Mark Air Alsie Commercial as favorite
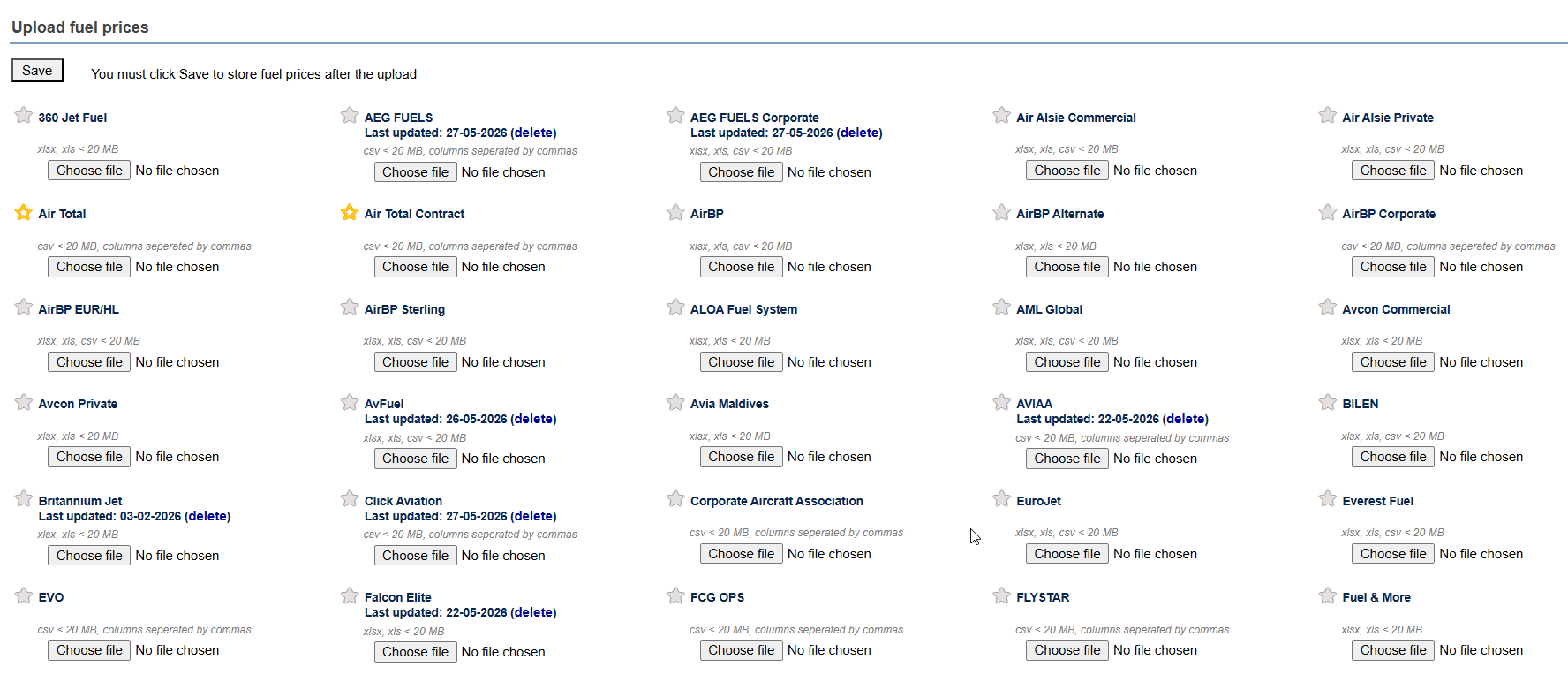Image resolution: width=1568 pixels, height=675 pixels. (x=1001, y=116)
